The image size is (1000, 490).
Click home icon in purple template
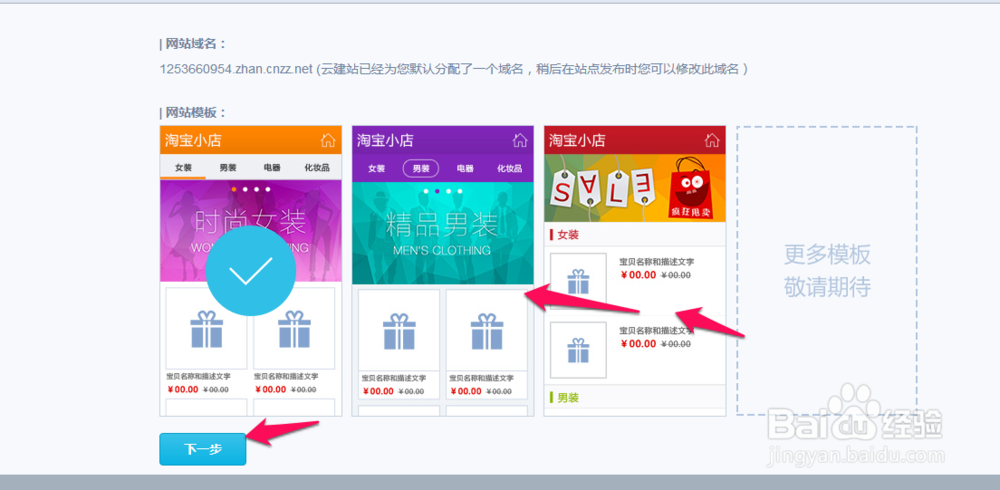tap(520, 140)
